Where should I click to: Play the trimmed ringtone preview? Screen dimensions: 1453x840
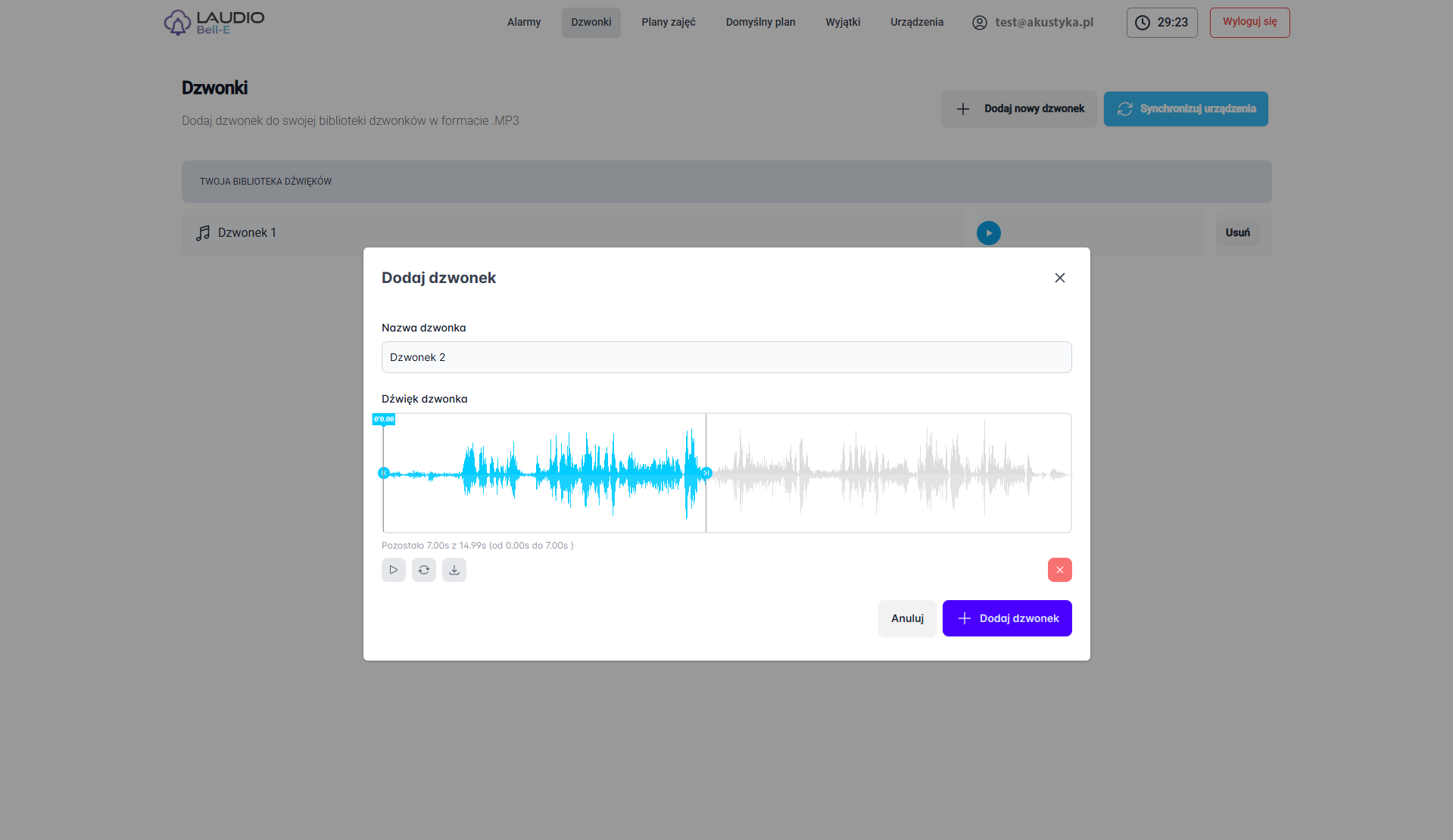click(394, 570)
